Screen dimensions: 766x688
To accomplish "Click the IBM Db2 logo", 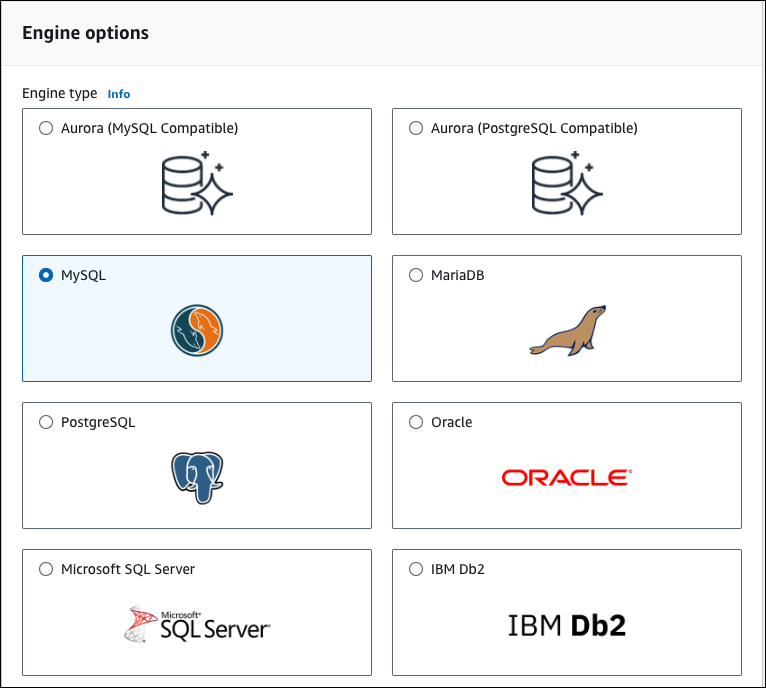I will tap(567, 626).
